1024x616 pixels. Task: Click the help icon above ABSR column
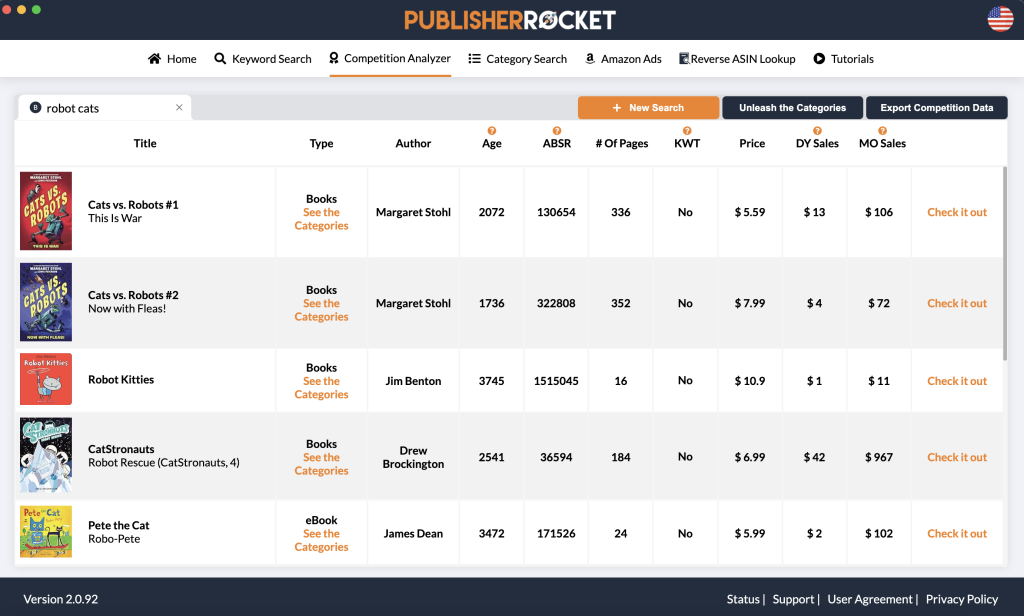pyautogui.click(x=557, y=131)
